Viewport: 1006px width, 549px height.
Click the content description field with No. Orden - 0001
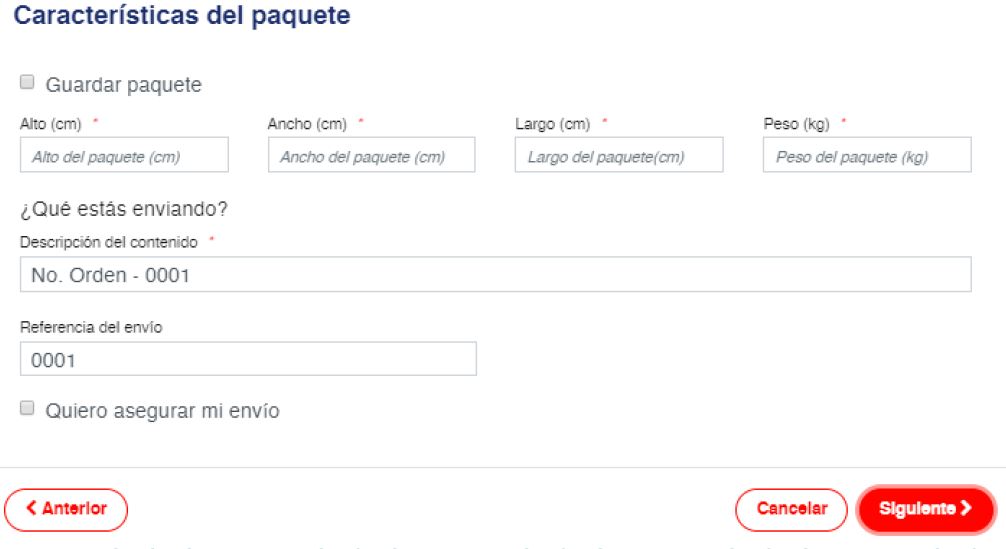click(x=495, y=275)
